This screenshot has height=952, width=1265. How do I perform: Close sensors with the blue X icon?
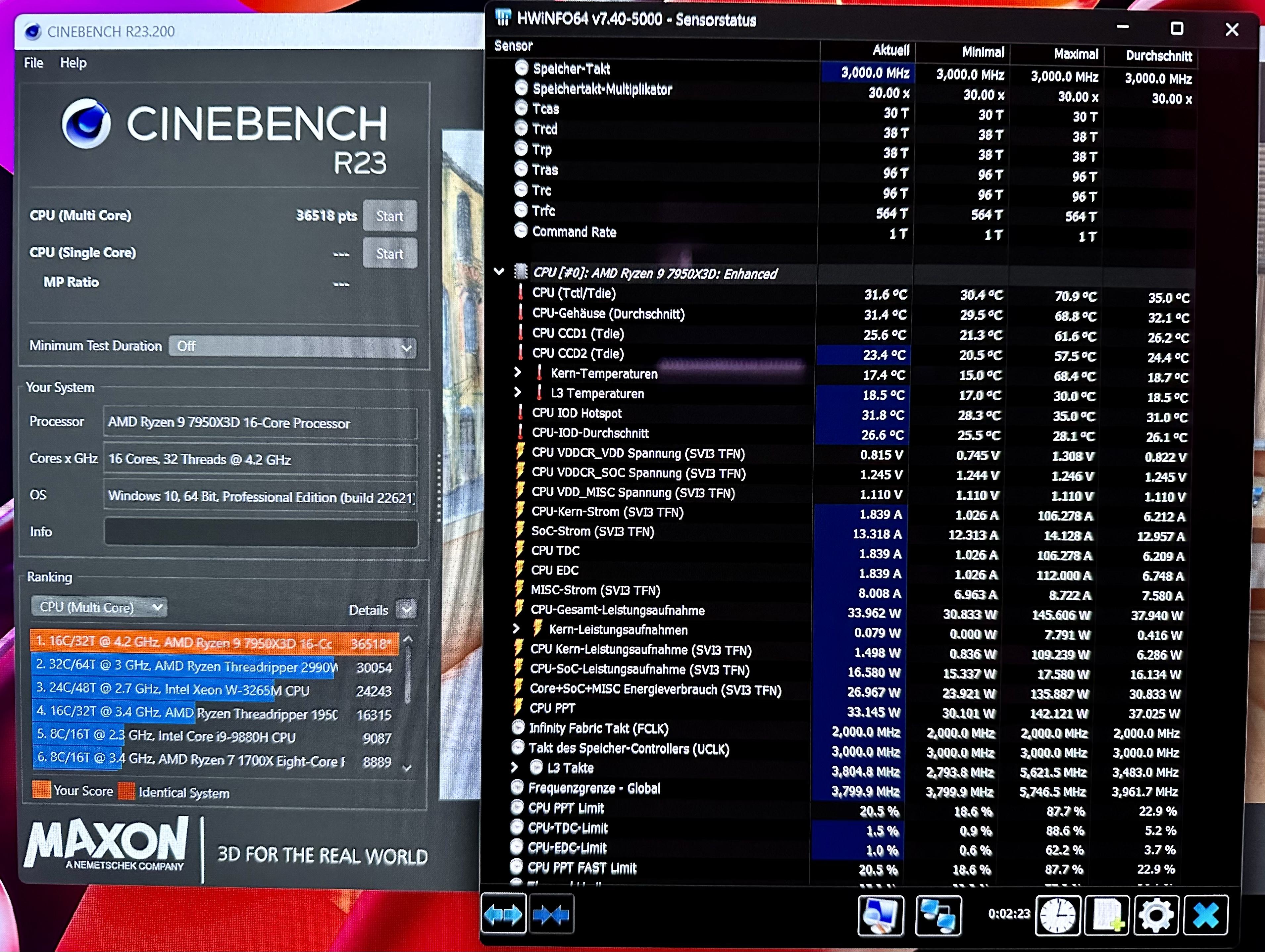coord(1205,915)
